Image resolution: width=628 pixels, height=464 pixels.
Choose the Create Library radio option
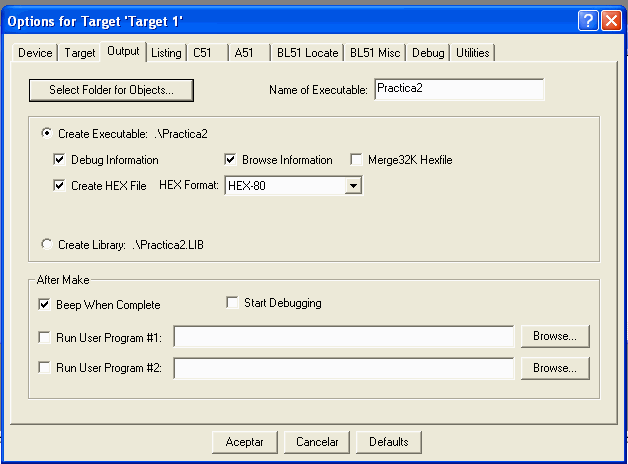coord(47,245)
